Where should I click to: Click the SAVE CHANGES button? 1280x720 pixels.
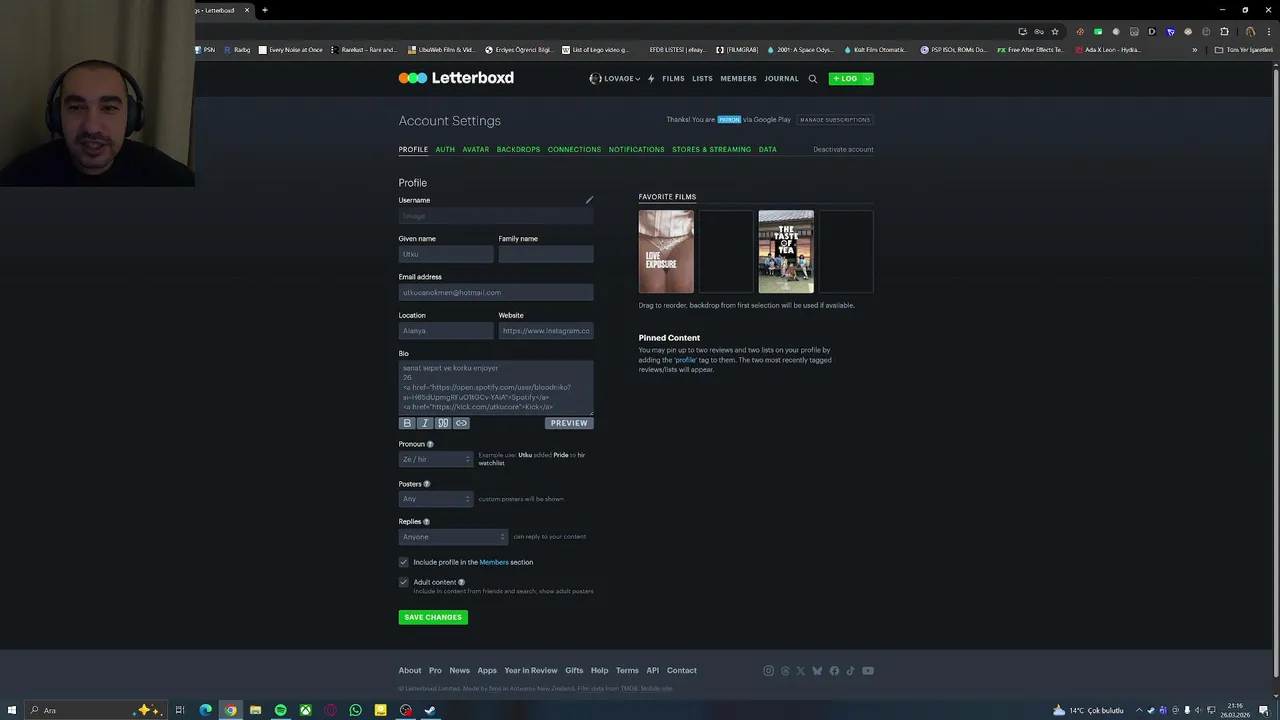(x=433, y=617)
